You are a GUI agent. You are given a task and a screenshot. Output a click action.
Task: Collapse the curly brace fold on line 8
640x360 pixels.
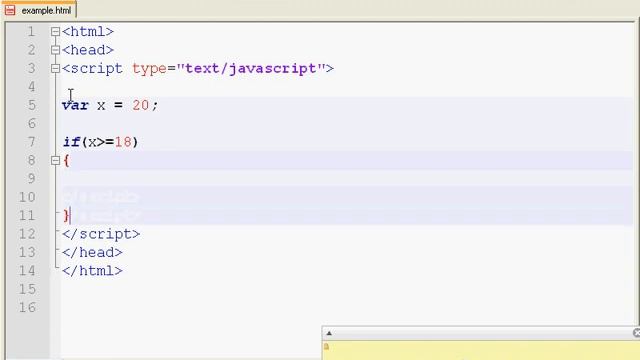click(x=56, y=160)
